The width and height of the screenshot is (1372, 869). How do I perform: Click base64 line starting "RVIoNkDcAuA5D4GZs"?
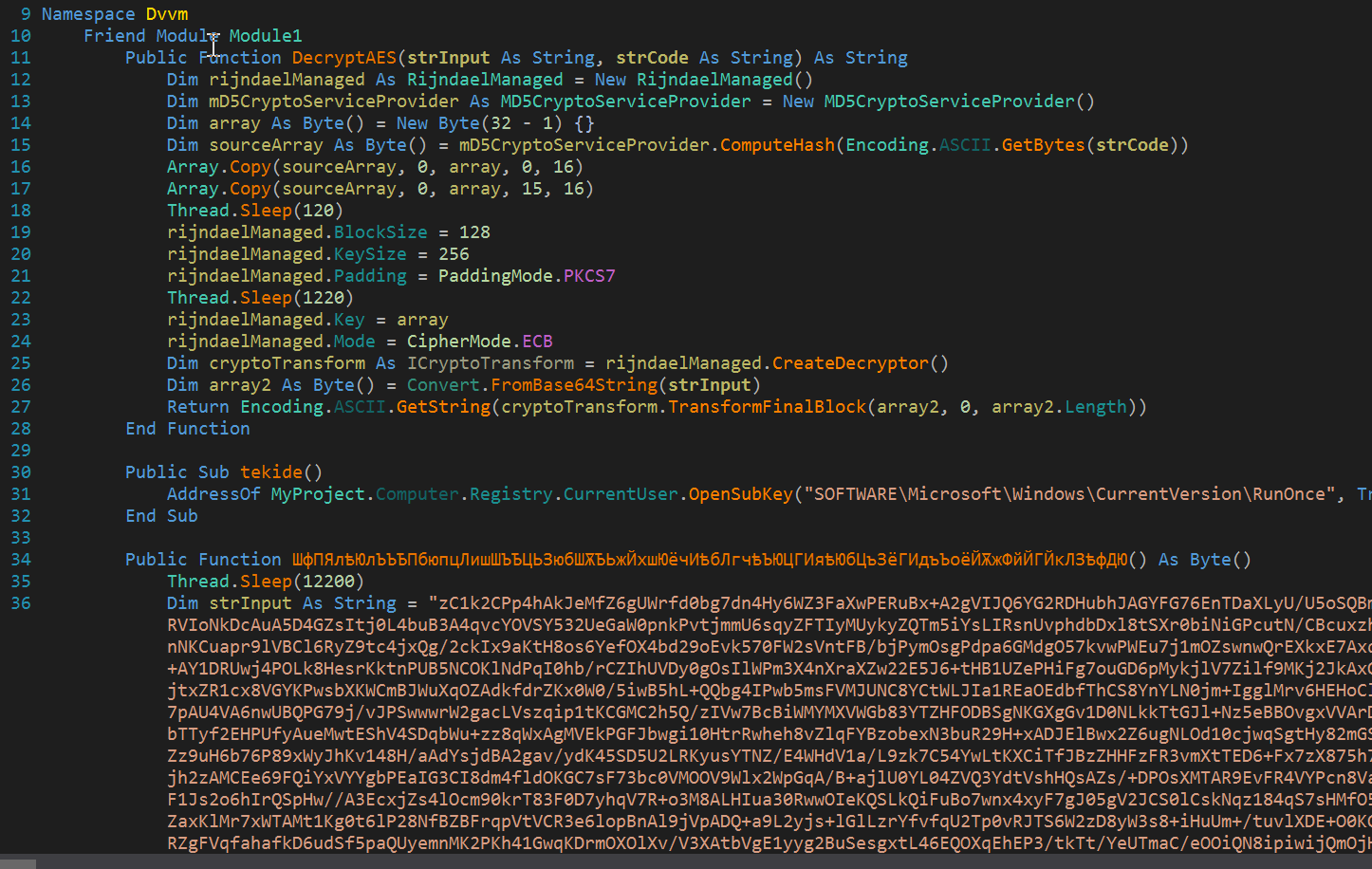(x=769, y=625)
